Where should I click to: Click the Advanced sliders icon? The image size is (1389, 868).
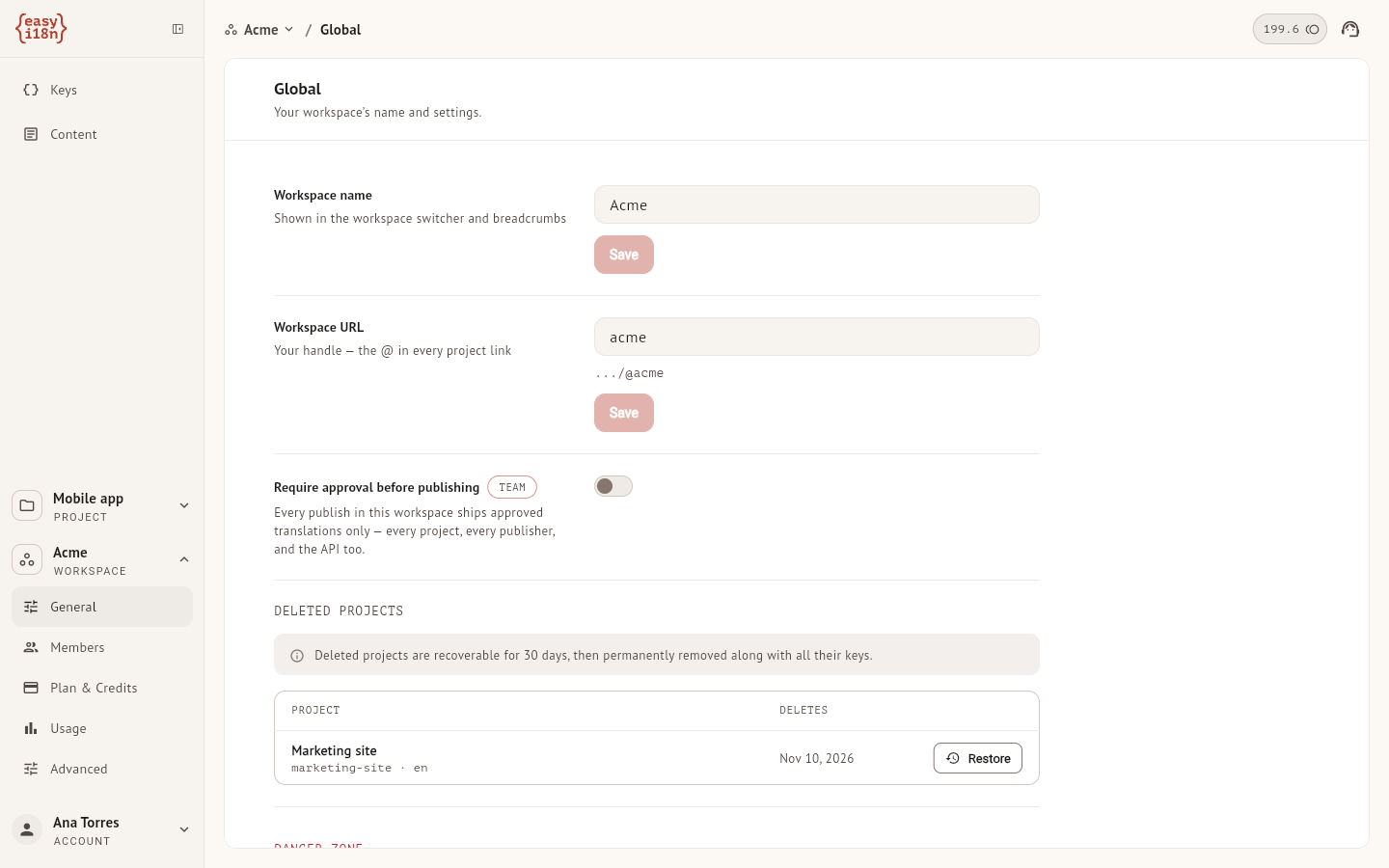tap(31, 769)
